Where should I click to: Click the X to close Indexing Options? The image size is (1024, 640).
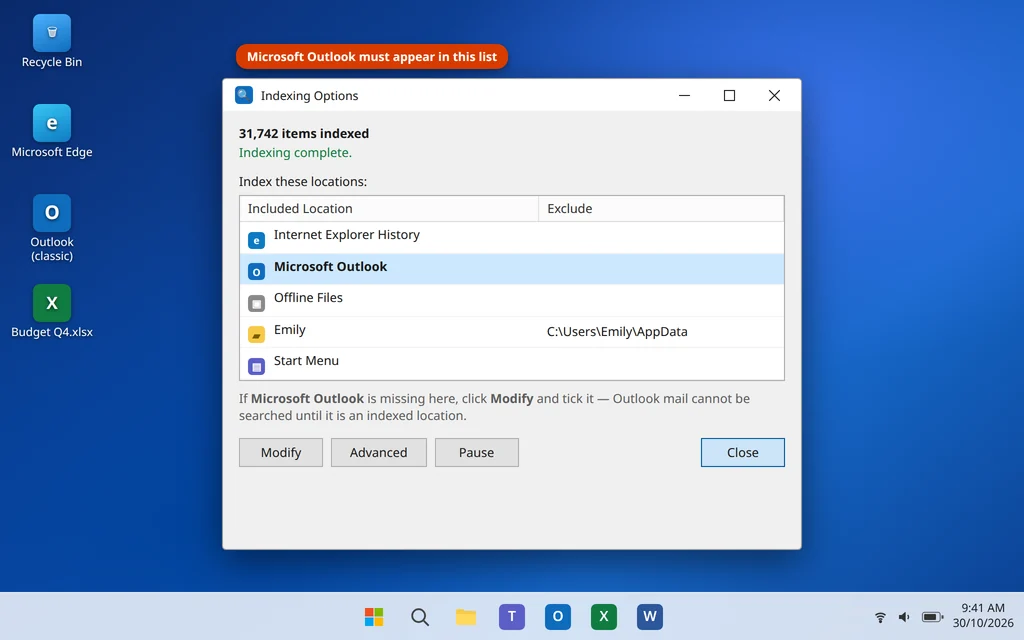[775, 95]
